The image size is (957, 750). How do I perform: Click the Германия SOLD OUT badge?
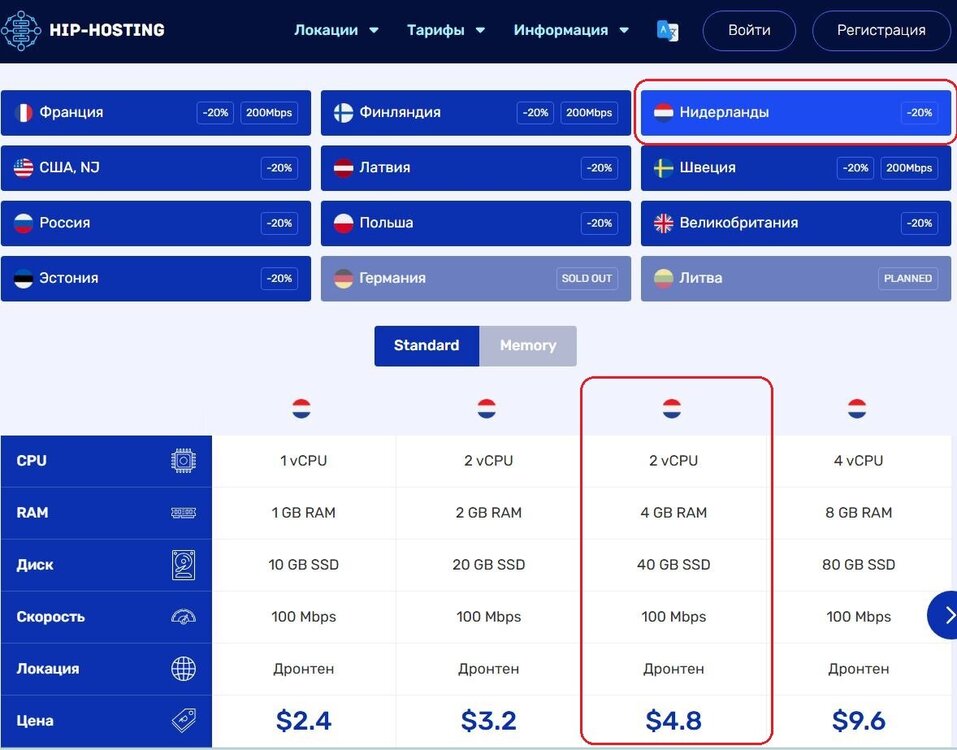tap(587, 278)
